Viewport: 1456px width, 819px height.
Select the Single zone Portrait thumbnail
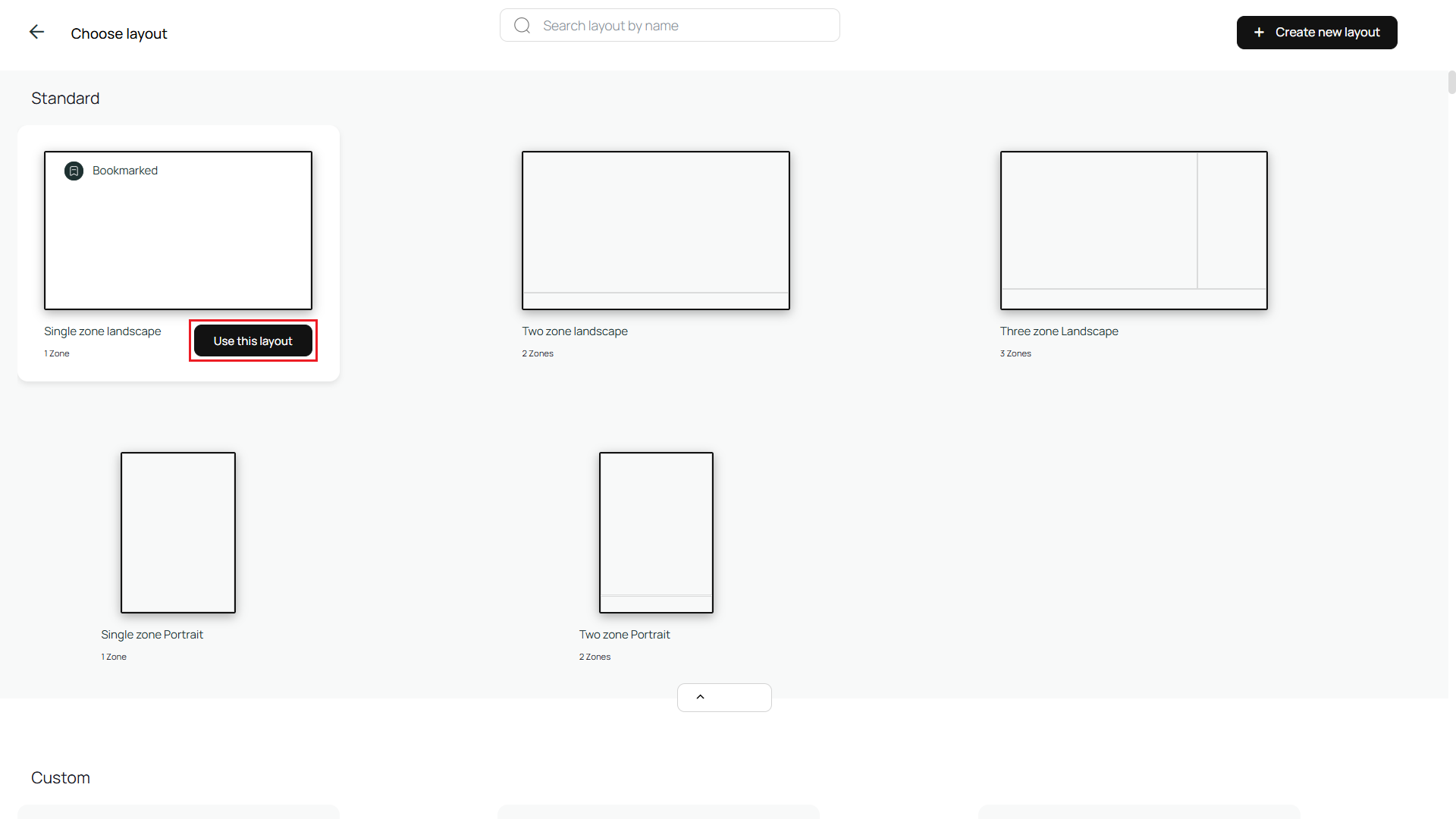(x=177, y=532)
